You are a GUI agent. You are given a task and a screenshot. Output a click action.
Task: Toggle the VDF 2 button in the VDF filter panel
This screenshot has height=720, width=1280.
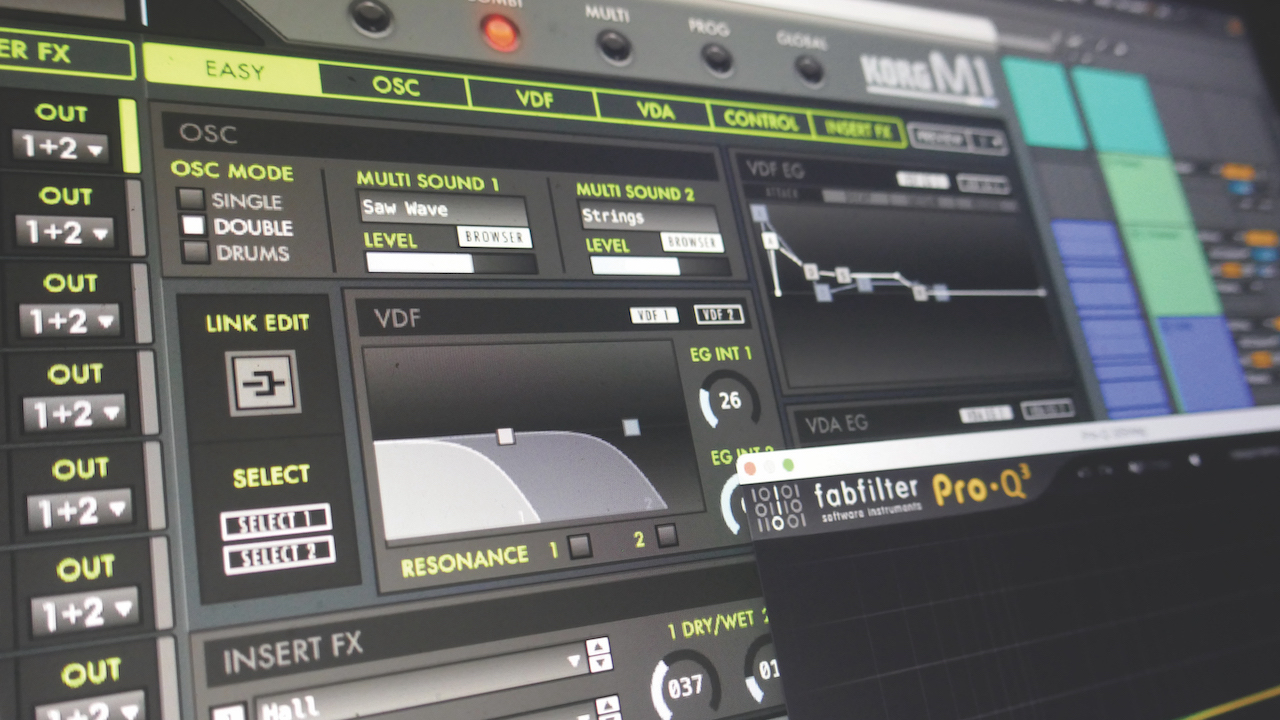pyautogui.click(x=719, y=314)
